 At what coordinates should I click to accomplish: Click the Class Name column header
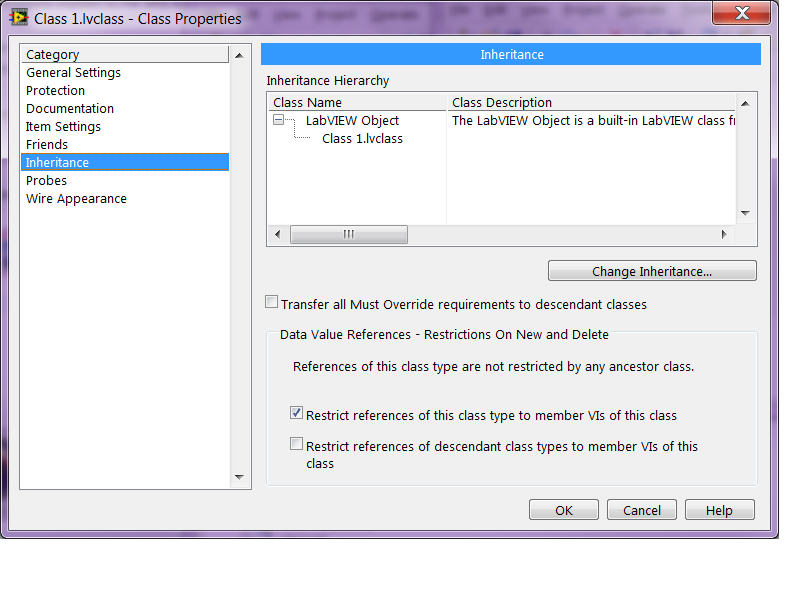[357, 102]
